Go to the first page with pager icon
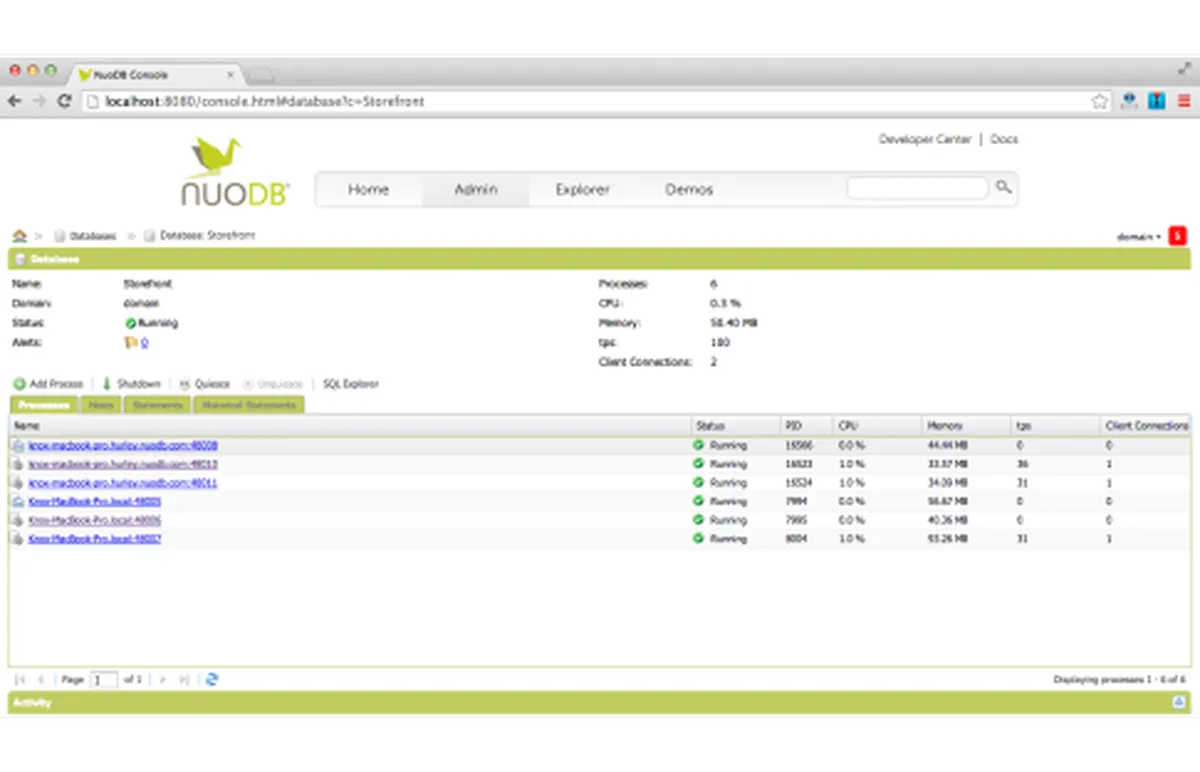 coord(21,679)
